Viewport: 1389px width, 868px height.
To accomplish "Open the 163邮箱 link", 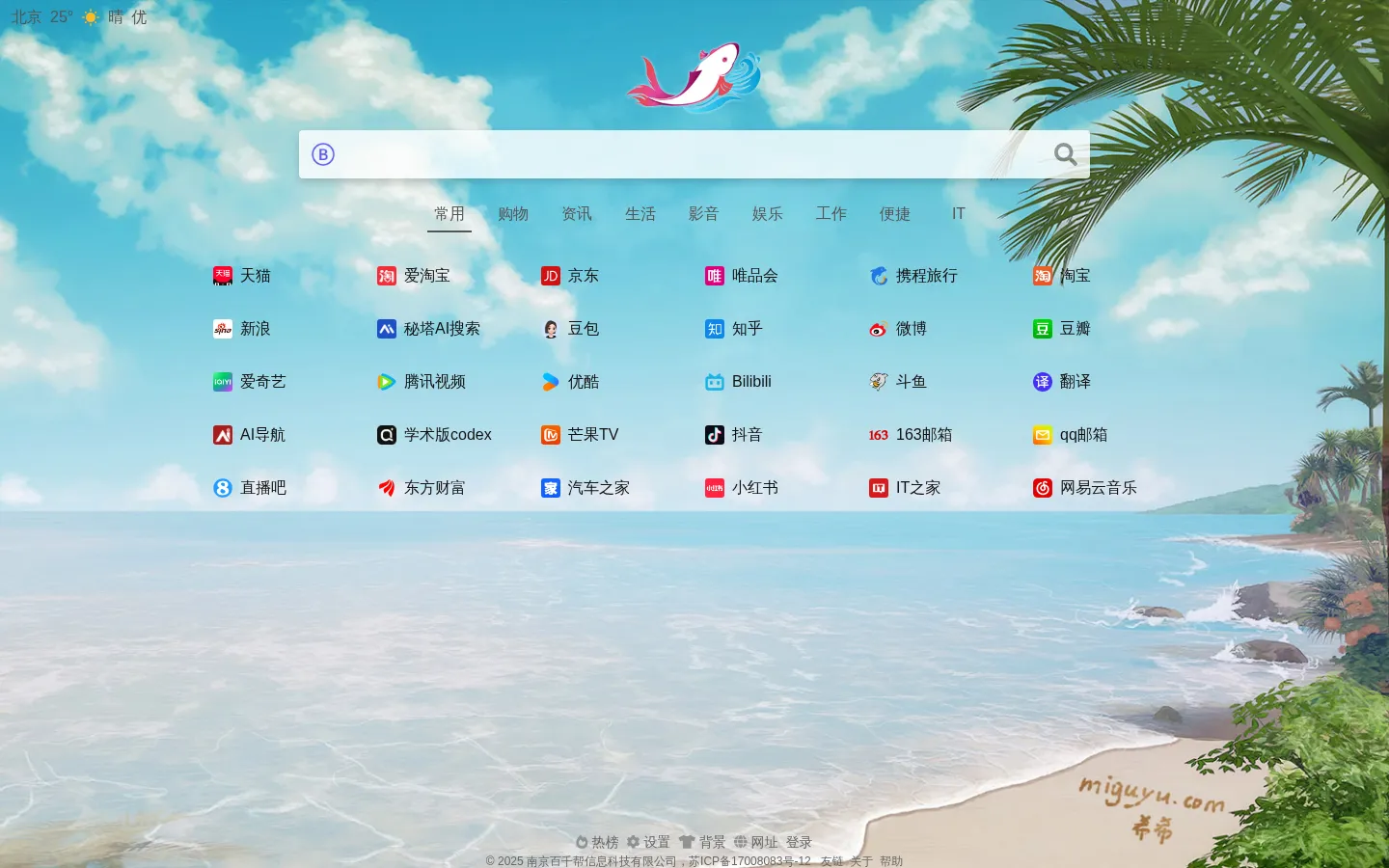I will (x=911, y=435).
